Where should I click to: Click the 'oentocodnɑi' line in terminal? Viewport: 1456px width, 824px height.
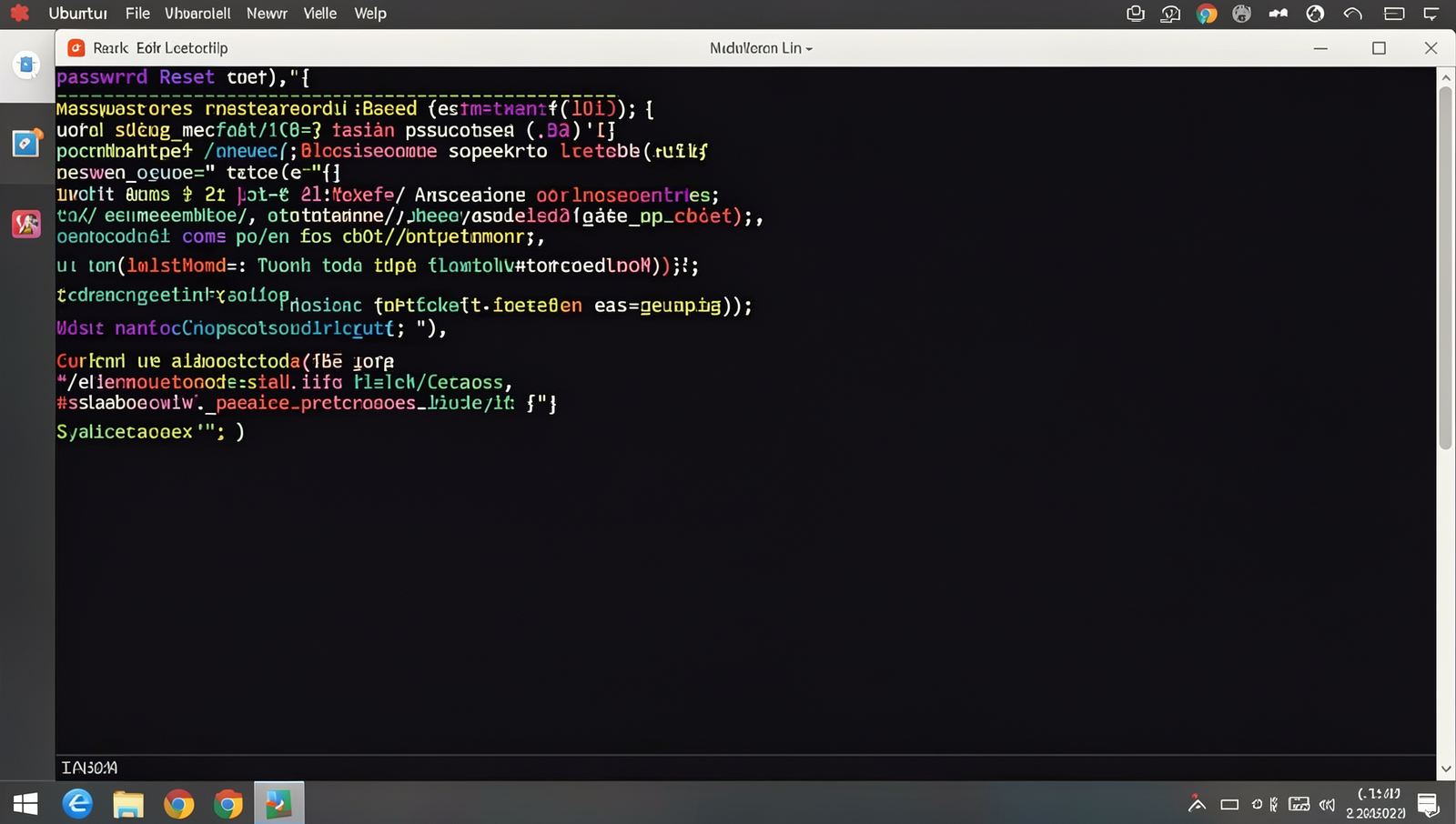300,236
